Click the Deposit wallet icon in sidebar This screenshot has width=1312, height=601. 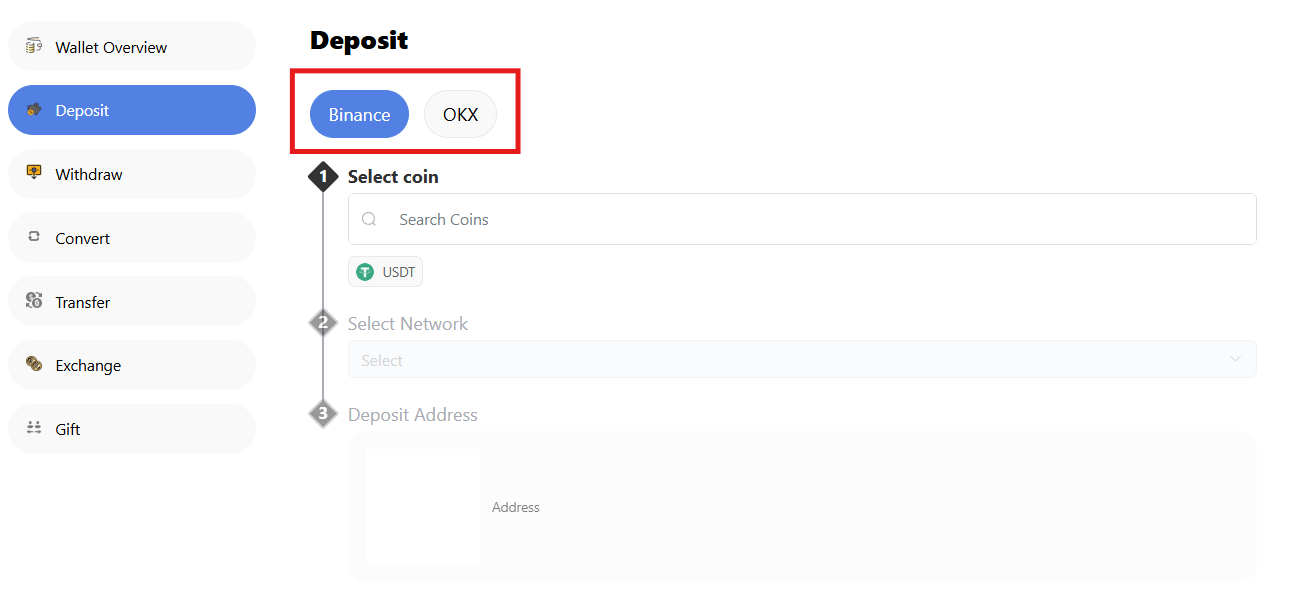pos(34,110)
